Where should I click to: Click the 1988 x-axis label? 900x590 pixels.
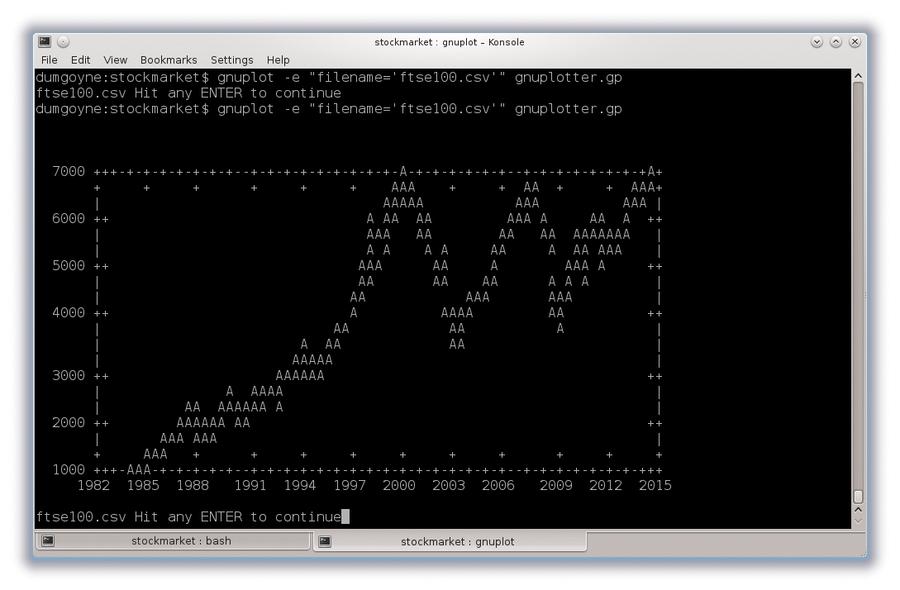click(x=193, y=486)
